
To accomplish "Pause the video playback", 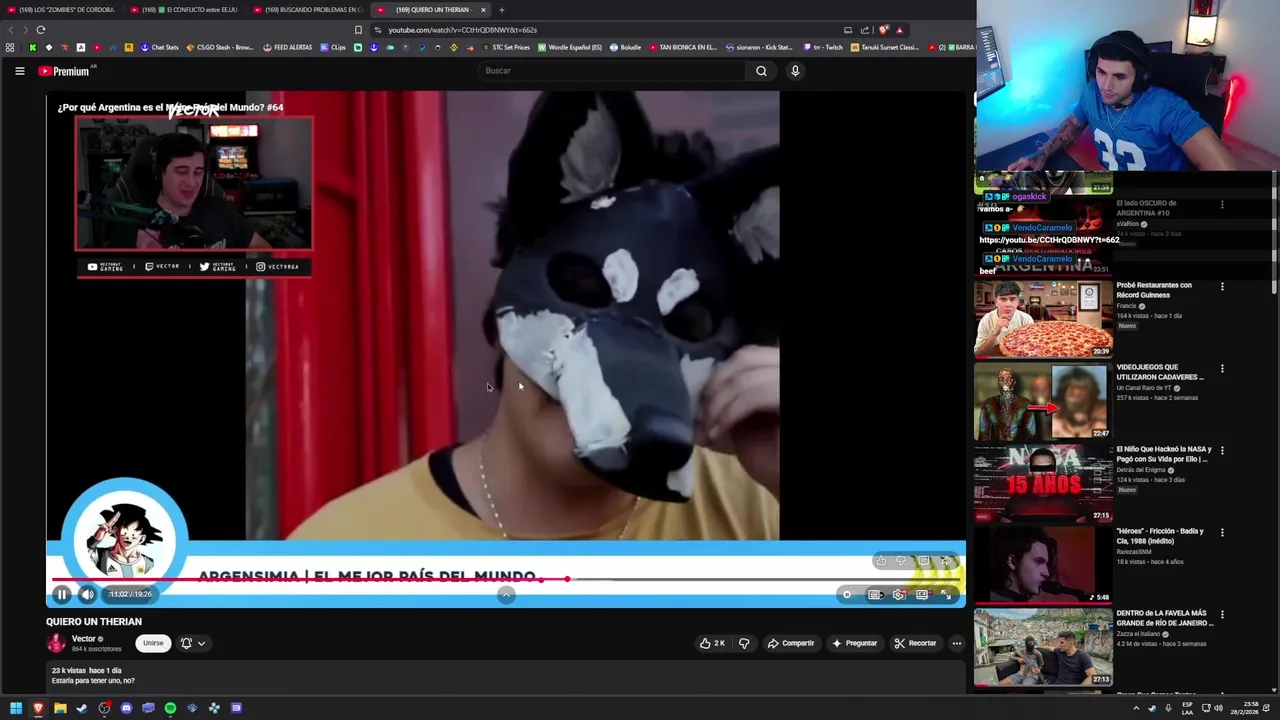I will point(61,594).
